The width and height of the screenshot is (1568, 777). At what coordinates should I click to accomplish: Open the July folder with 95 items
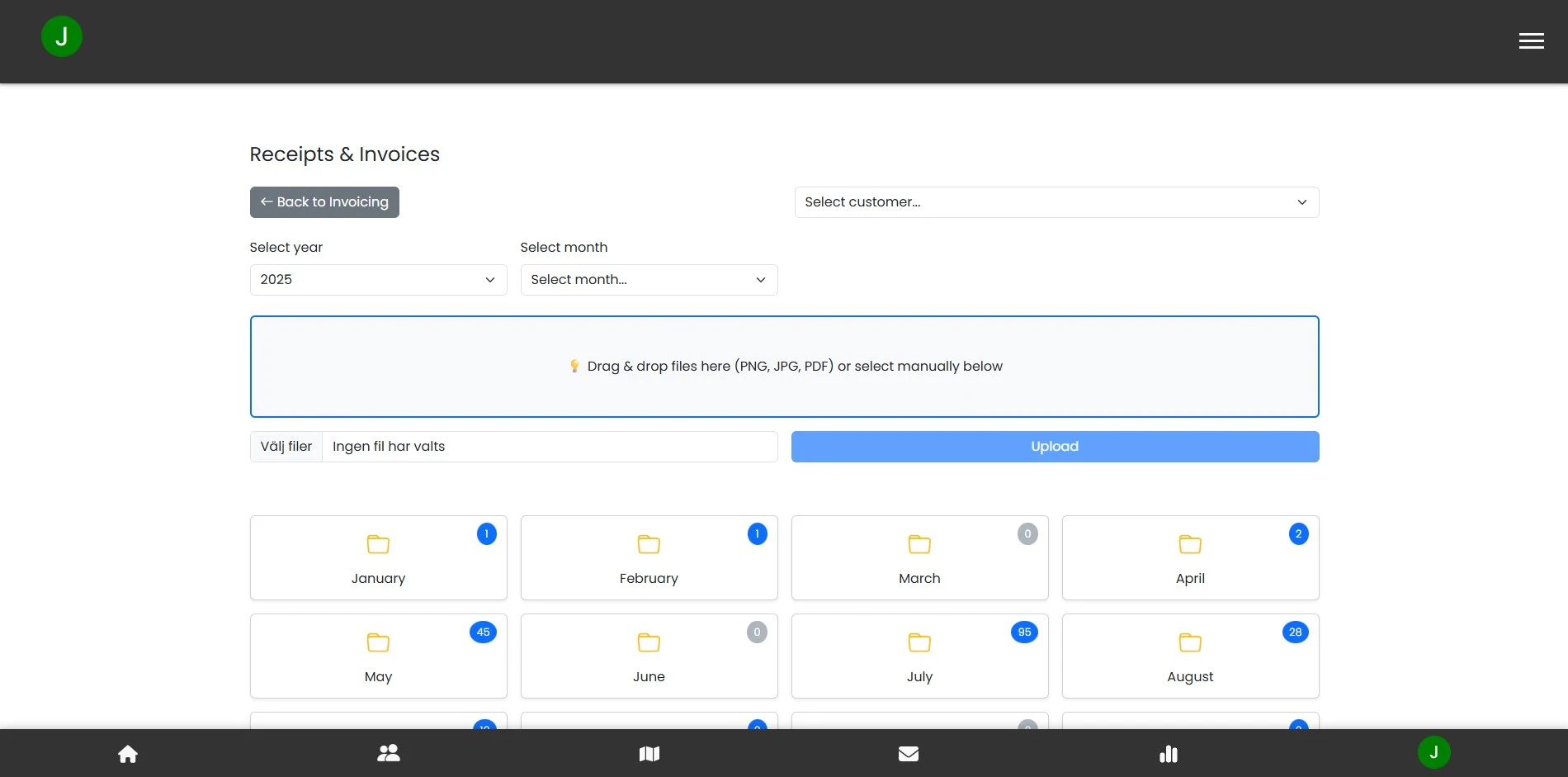click(x=919, y=656)
